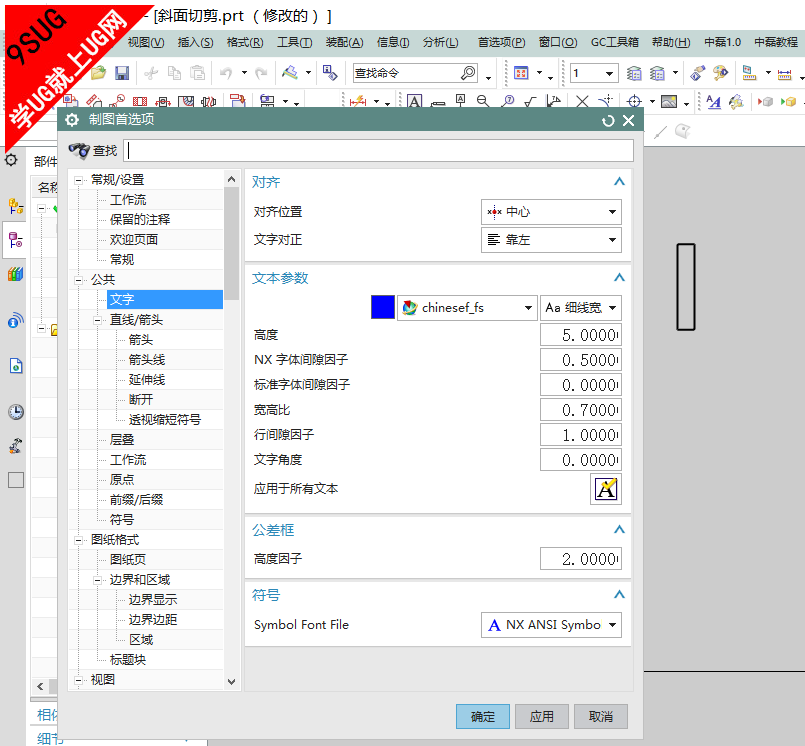Screen dimensions: 805x746
Task: Click the clock history icon in left sidebar
Action: [x=16, y=412]
